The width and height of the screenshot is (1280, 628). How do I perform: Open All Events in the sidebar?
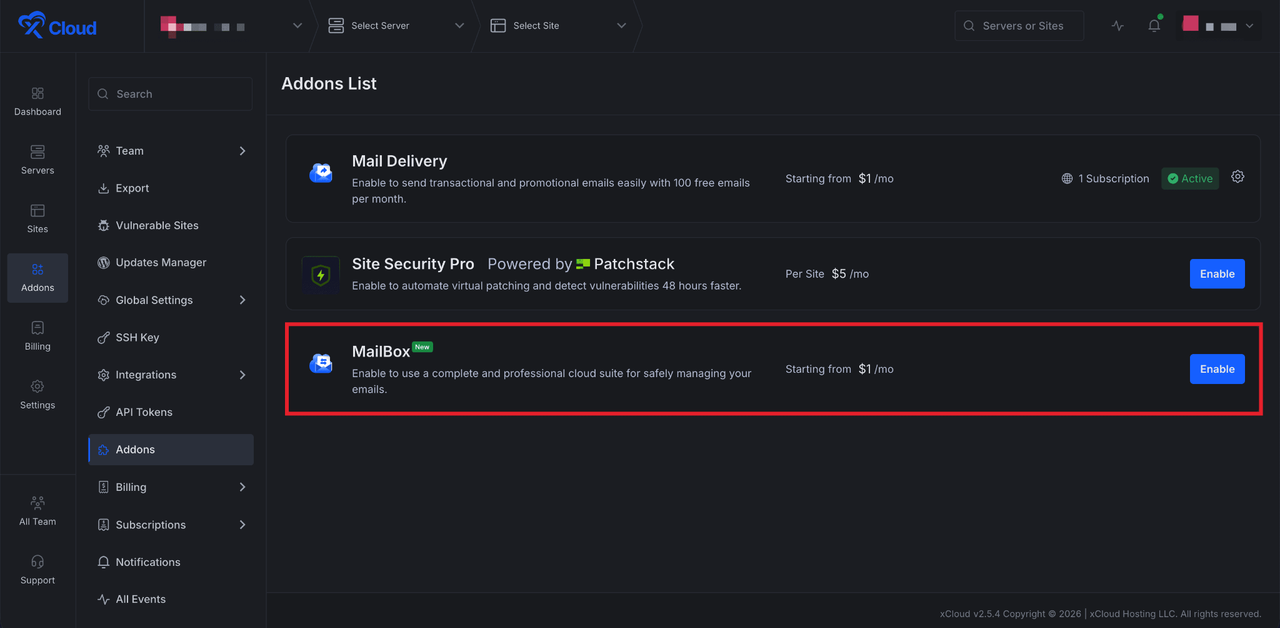pos(171,600)
